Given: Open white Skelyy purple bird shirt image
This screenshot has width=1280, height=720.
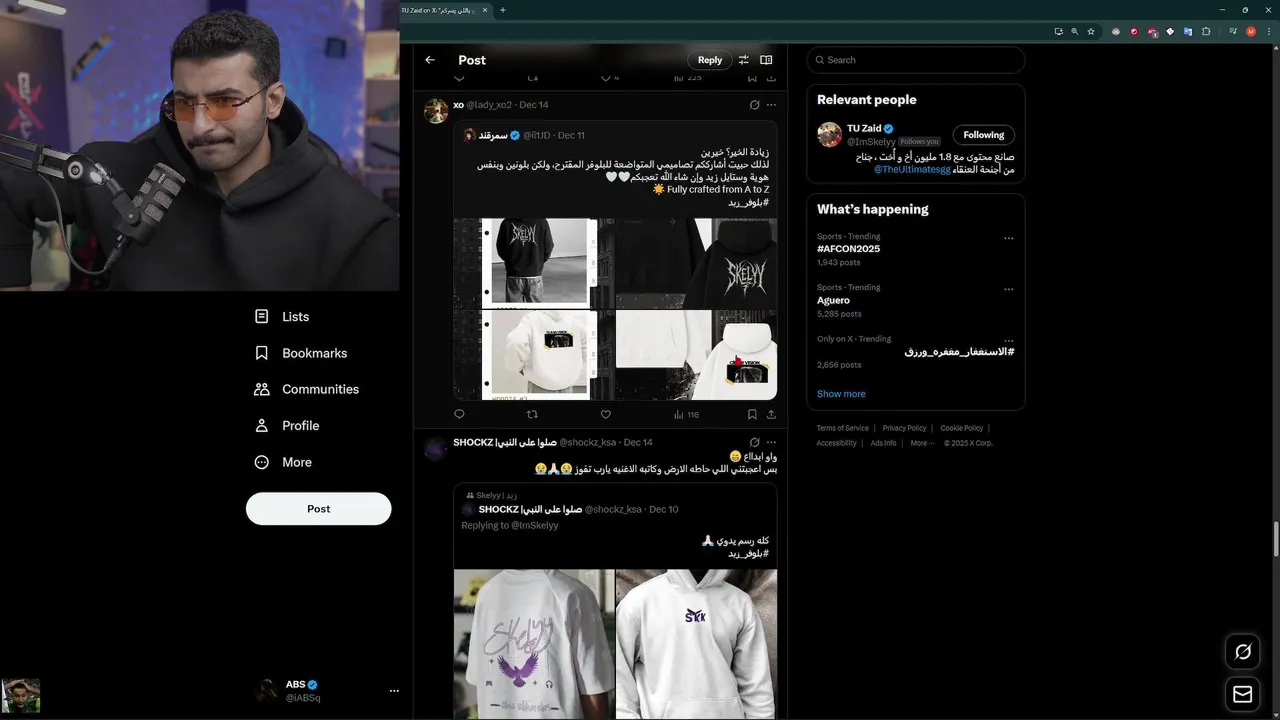Looking at the screenshot, I should point(534,644).
